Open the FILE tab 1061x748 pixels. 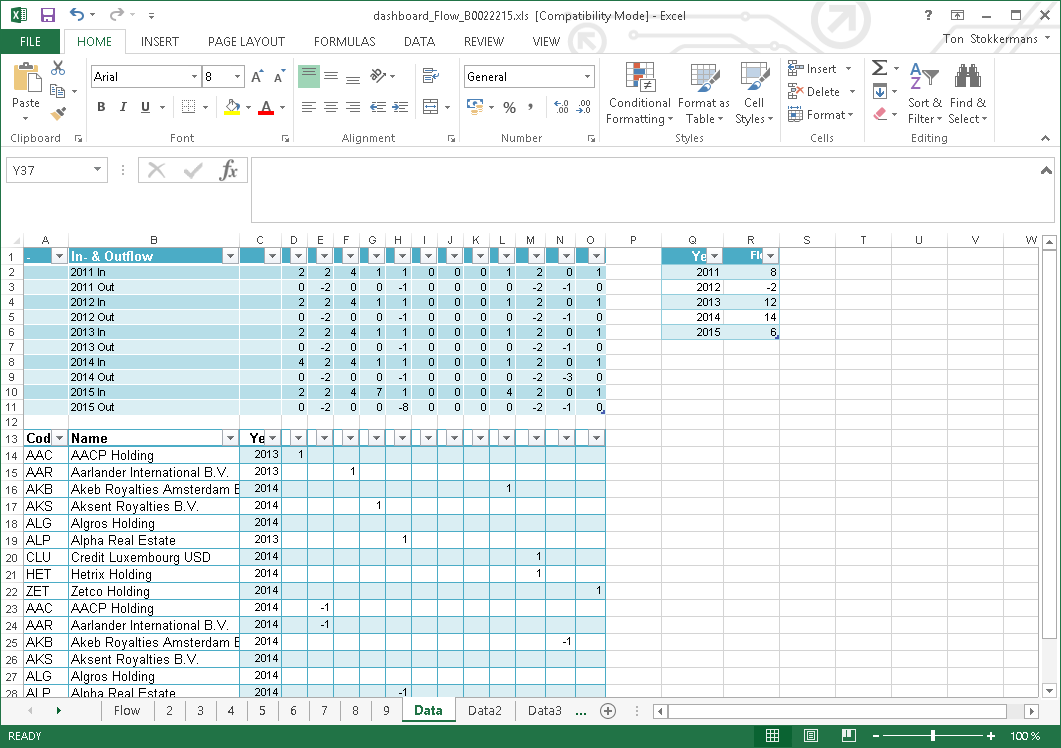point(30,41)
